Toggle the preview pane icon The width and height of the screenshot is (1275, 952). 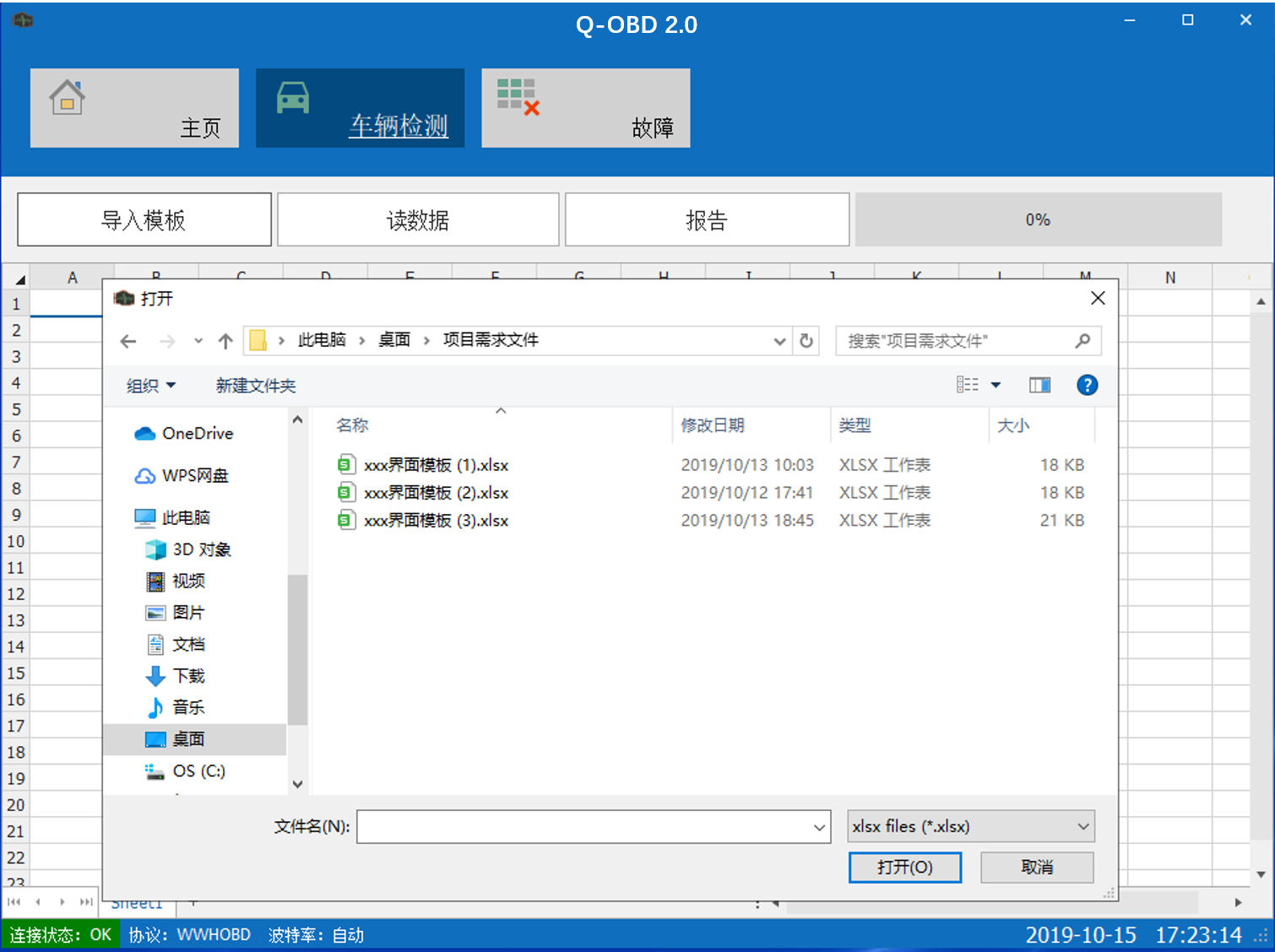pyautogui.click(x=1039, y=385)
